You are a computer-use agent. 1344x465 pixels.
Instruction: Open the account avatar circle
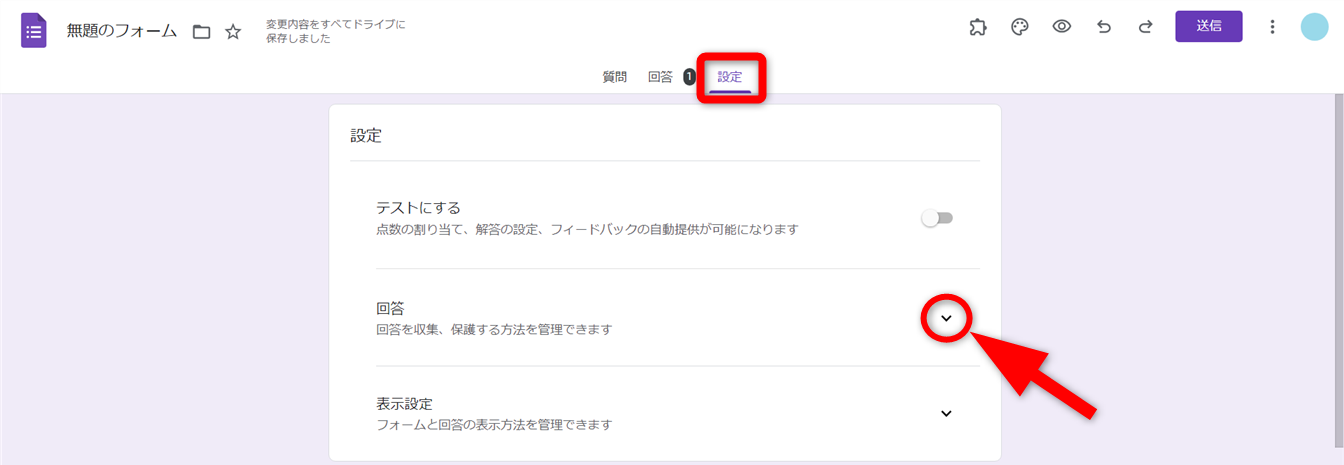1314,27
